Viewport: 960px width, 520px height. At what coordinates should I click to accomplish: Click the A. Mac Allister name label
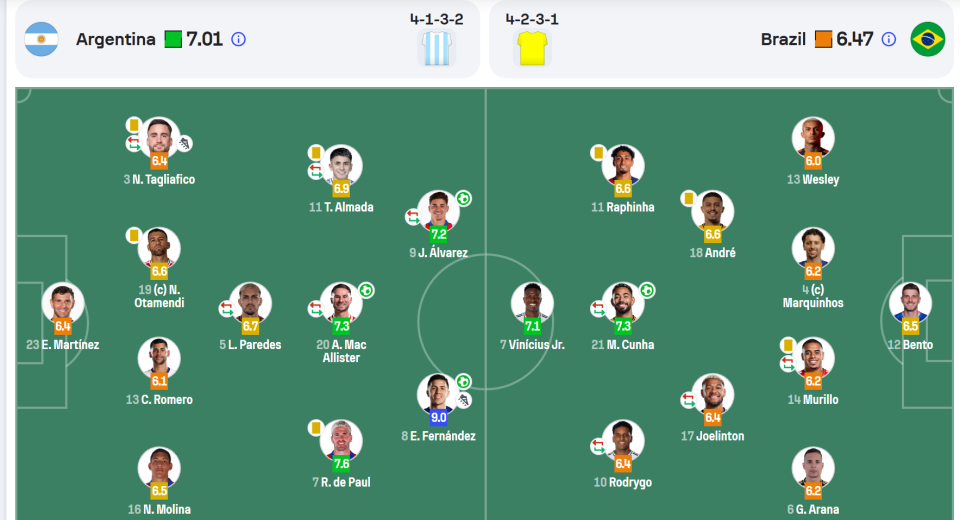point(341,351)
